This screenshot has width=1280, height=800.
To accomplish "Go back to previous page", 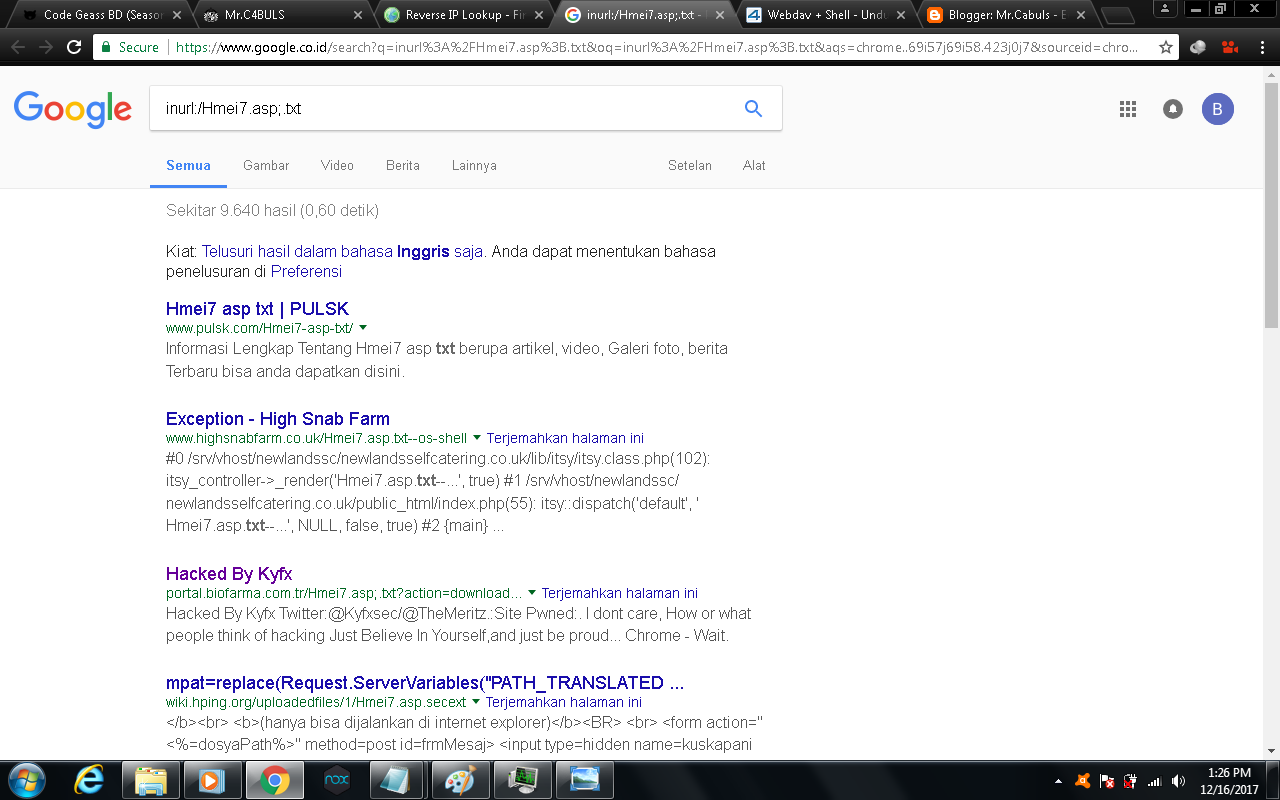I will pos(18,47).
